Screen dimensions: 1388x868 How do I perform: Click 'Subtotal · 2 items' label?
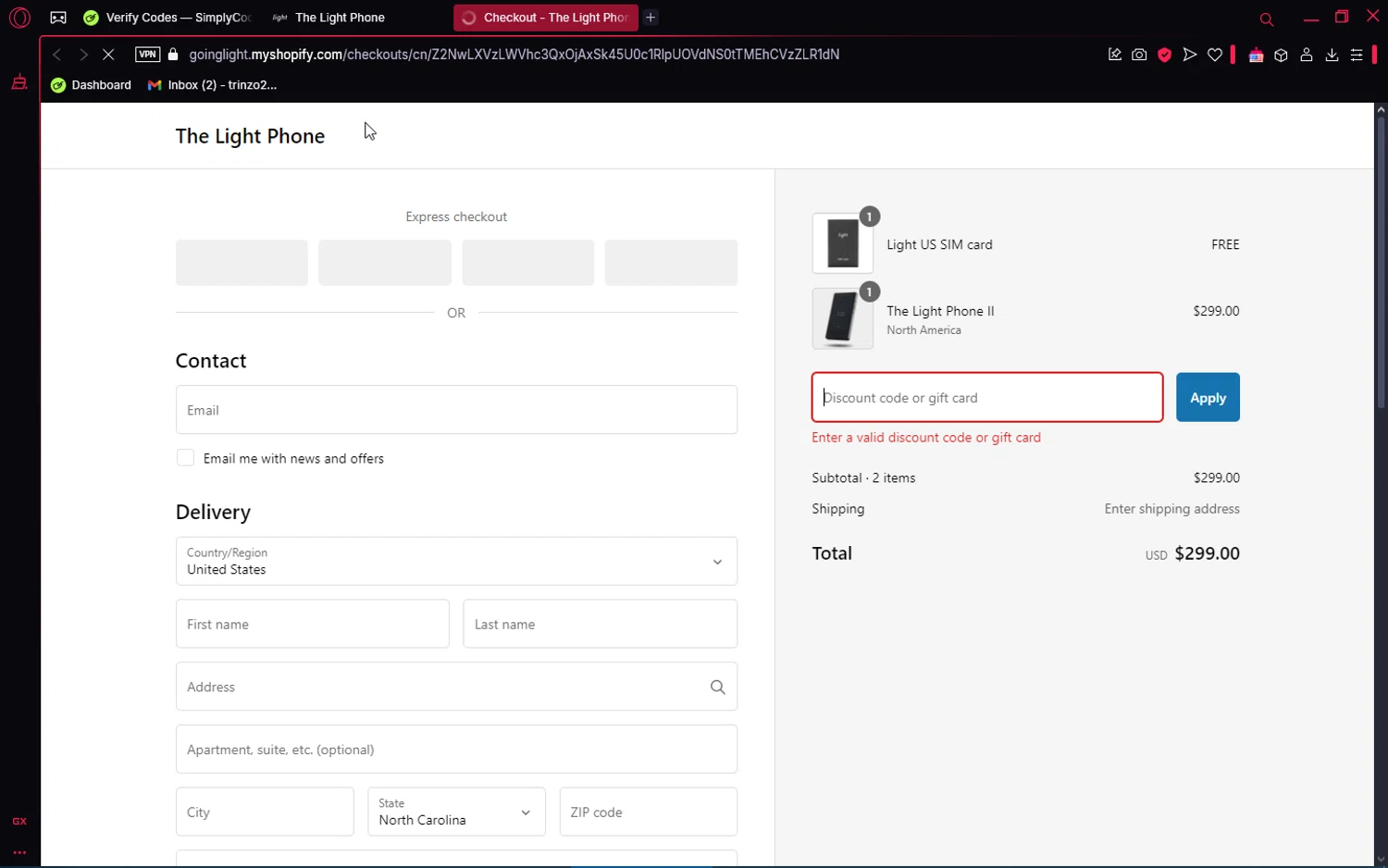point(863,477)
